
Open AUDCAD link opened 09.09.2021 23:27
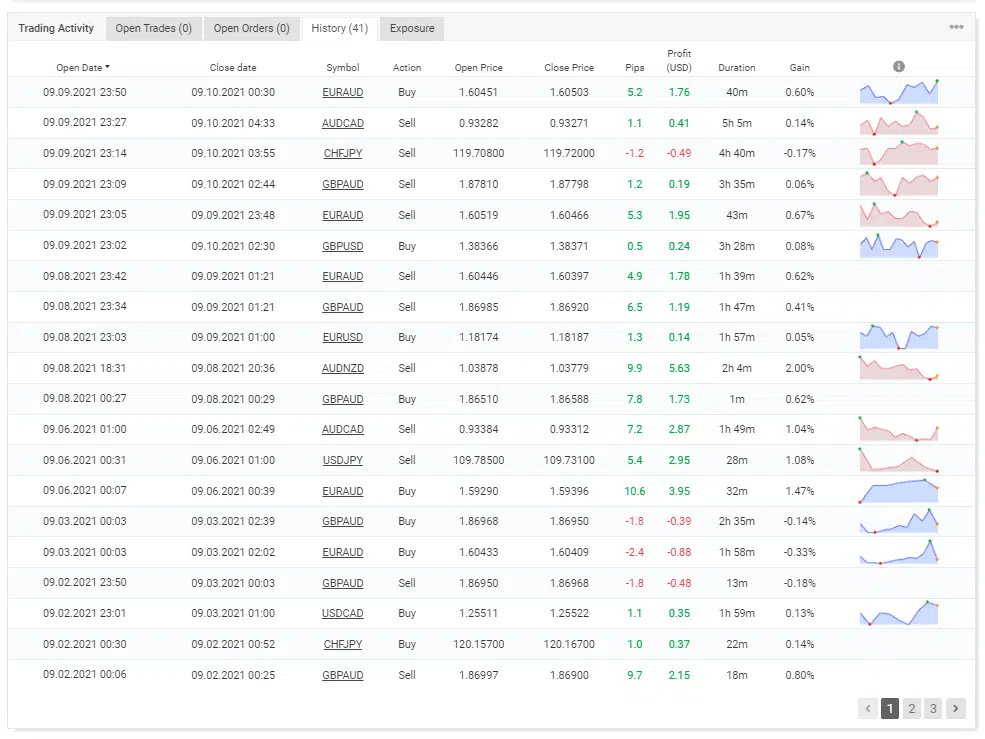tap(343, 123)
